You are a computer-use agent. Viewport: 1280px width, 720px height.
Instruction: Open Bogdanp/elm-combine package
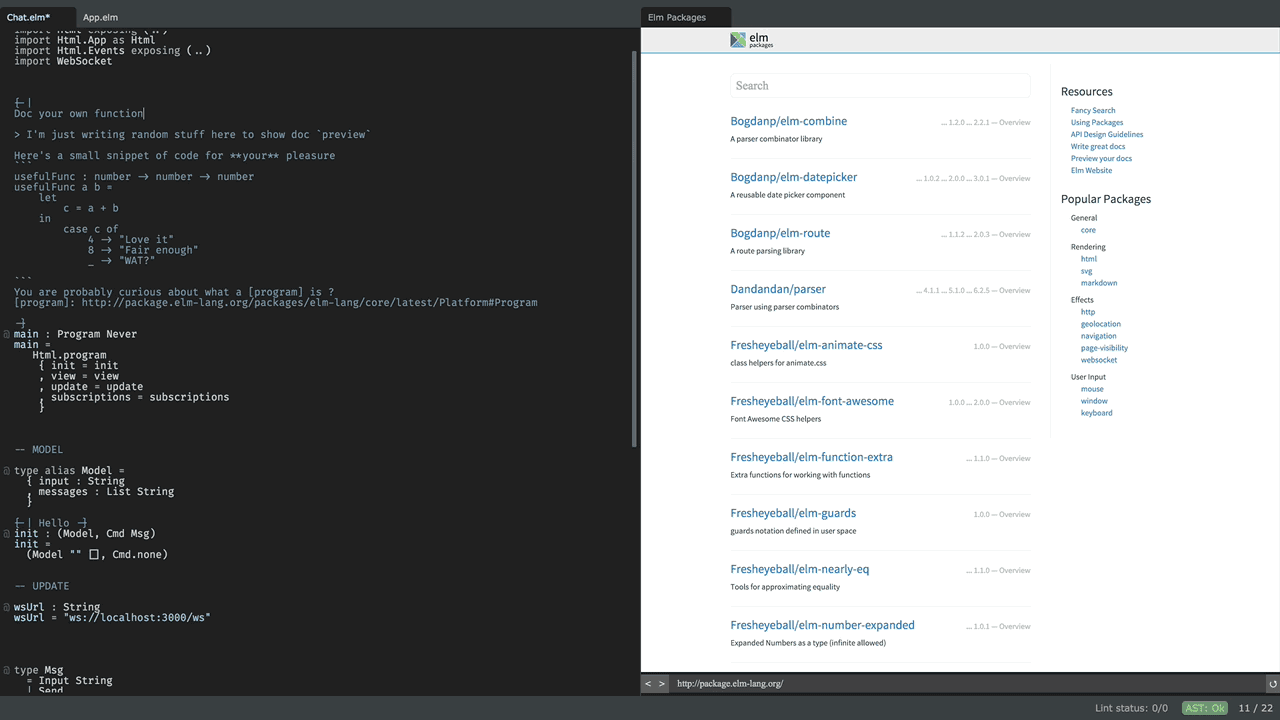788,121
